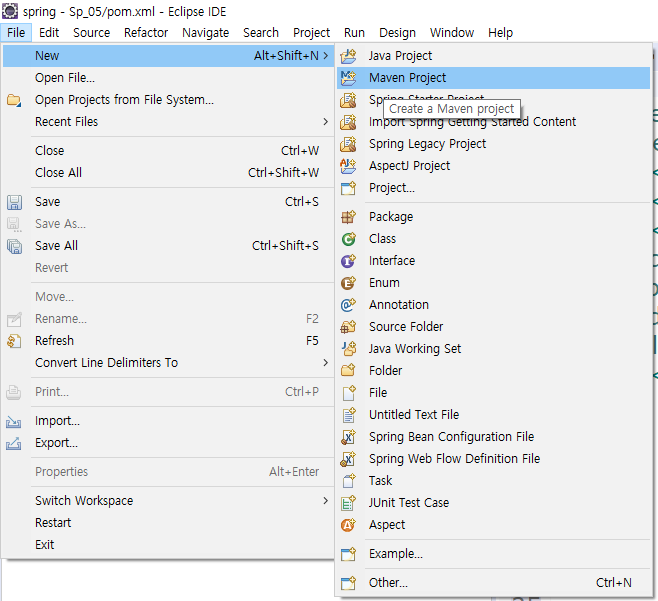
Task: Click the JUnit Test Case icon
Action: [x=348, y=503]
